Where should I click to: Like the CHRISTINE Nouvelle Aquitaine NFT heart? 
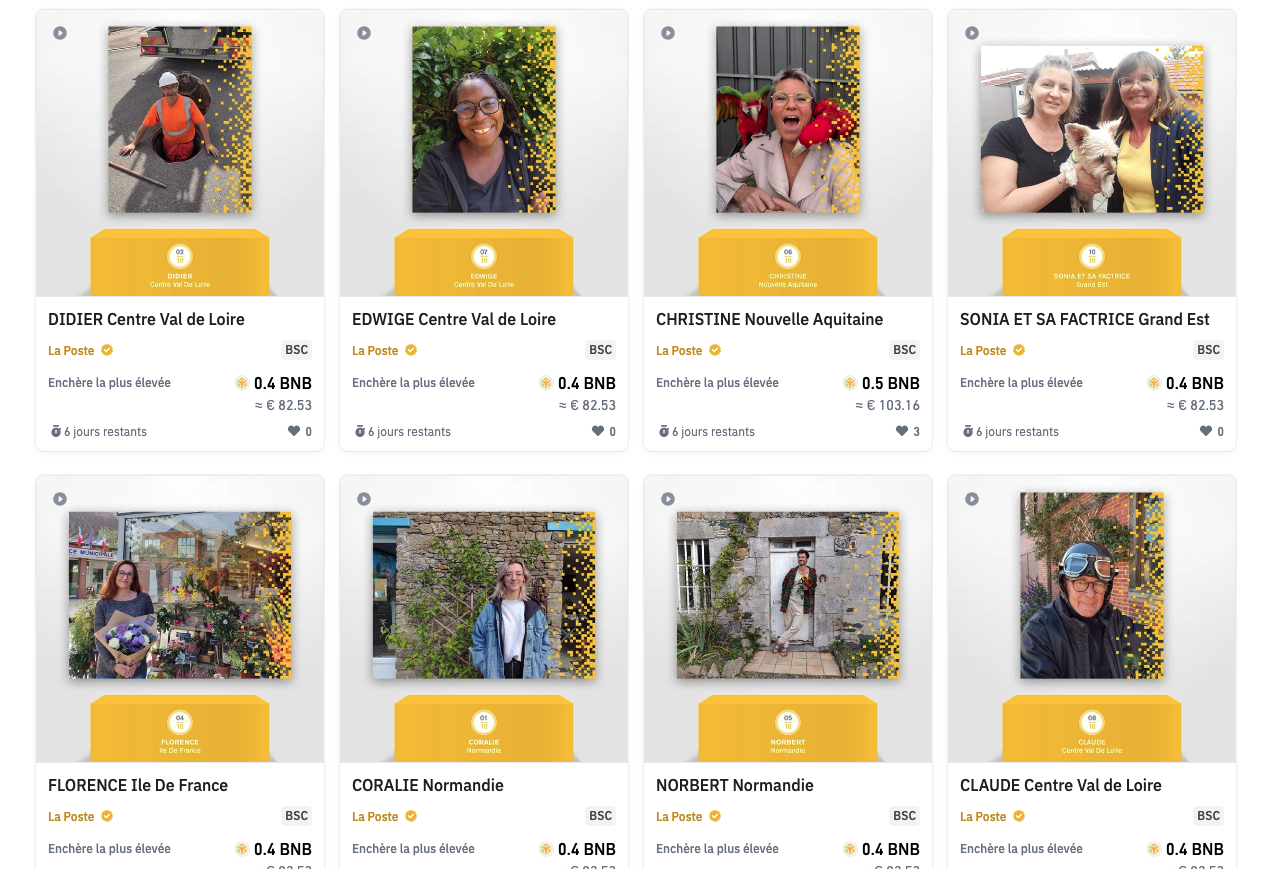coord(902,431)
